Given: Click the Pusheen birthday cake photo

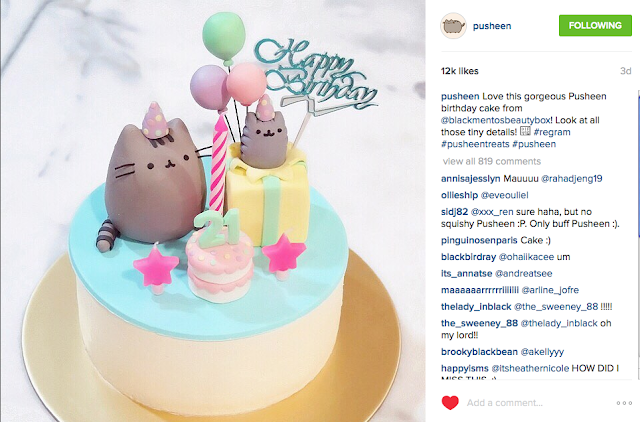Looking at the screenshot, I should [x=213, y=211].
